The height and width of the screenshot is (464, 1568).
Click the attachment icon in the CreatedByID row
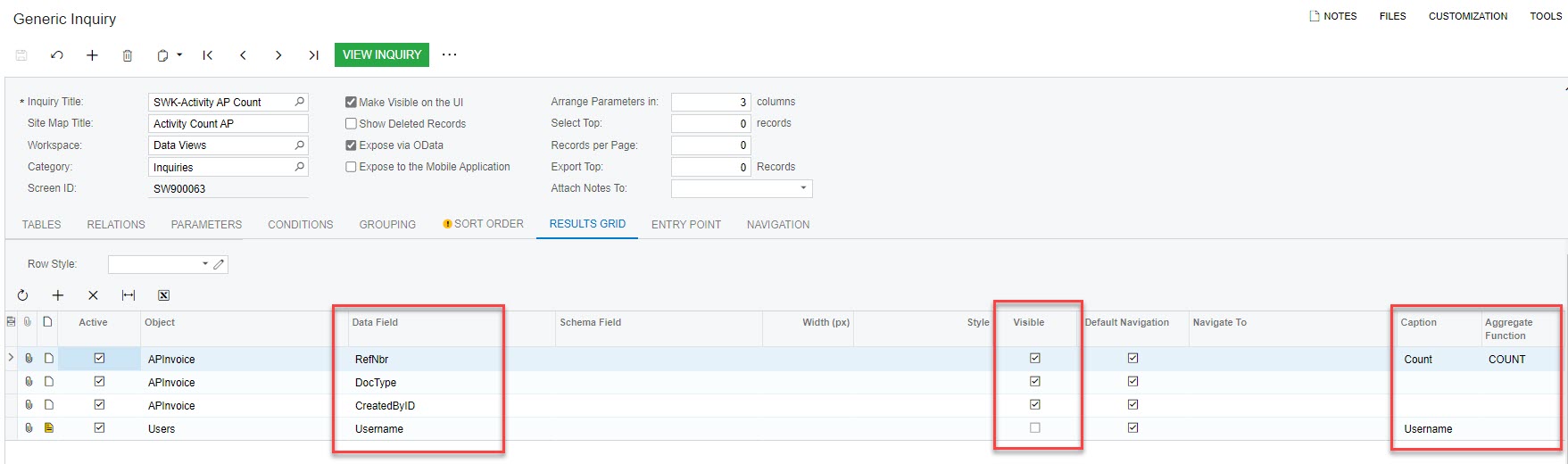(x=29, y=405)
